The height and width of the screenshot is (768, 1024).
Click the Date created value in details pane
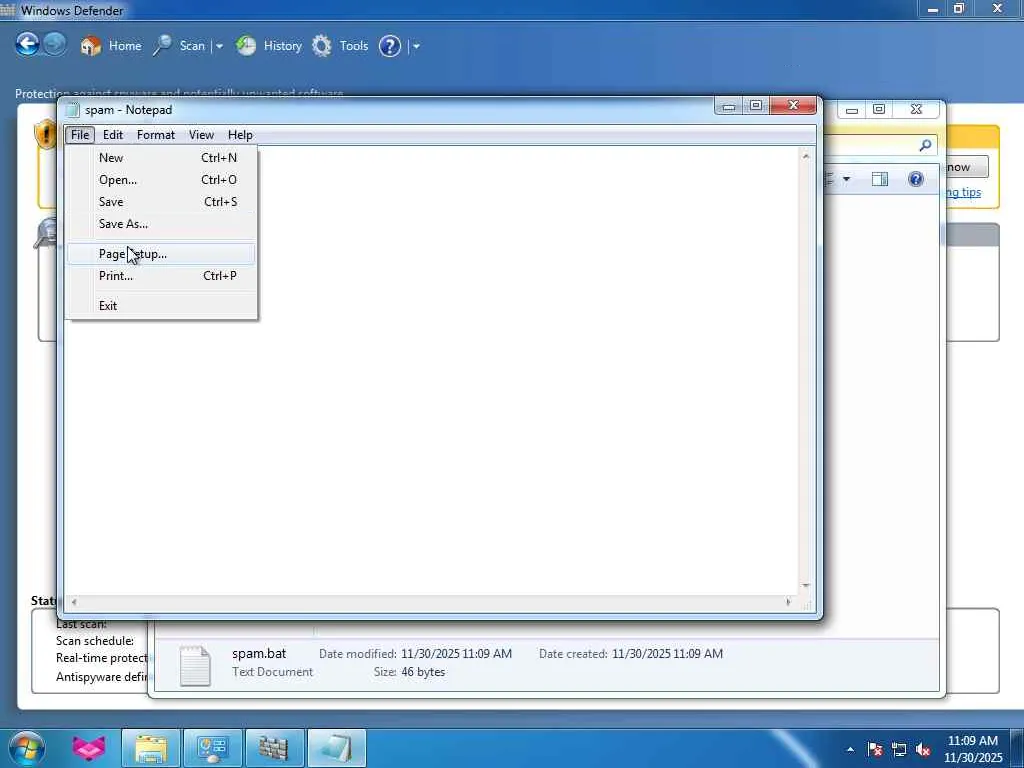point(667,654)
